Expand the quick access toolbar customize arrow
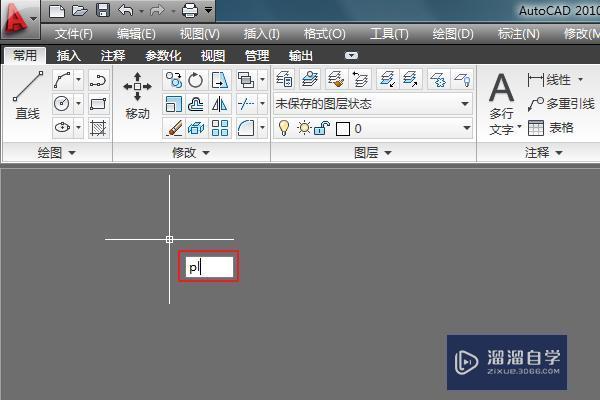The image size is (600, 400). click(209, 10)
